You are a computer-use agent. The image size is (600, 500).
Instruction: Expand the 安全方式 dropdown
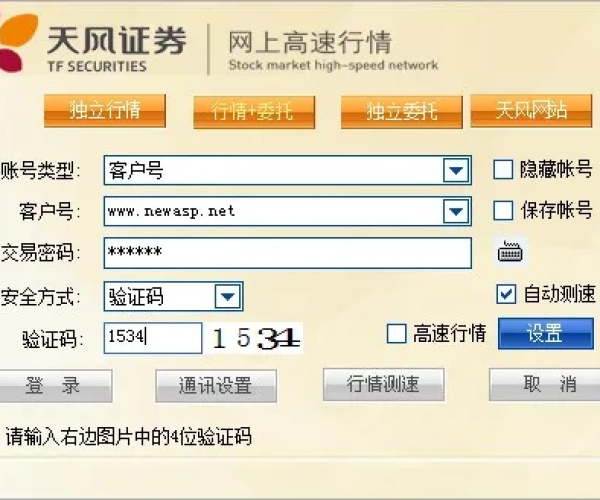[x=228, y=296]
